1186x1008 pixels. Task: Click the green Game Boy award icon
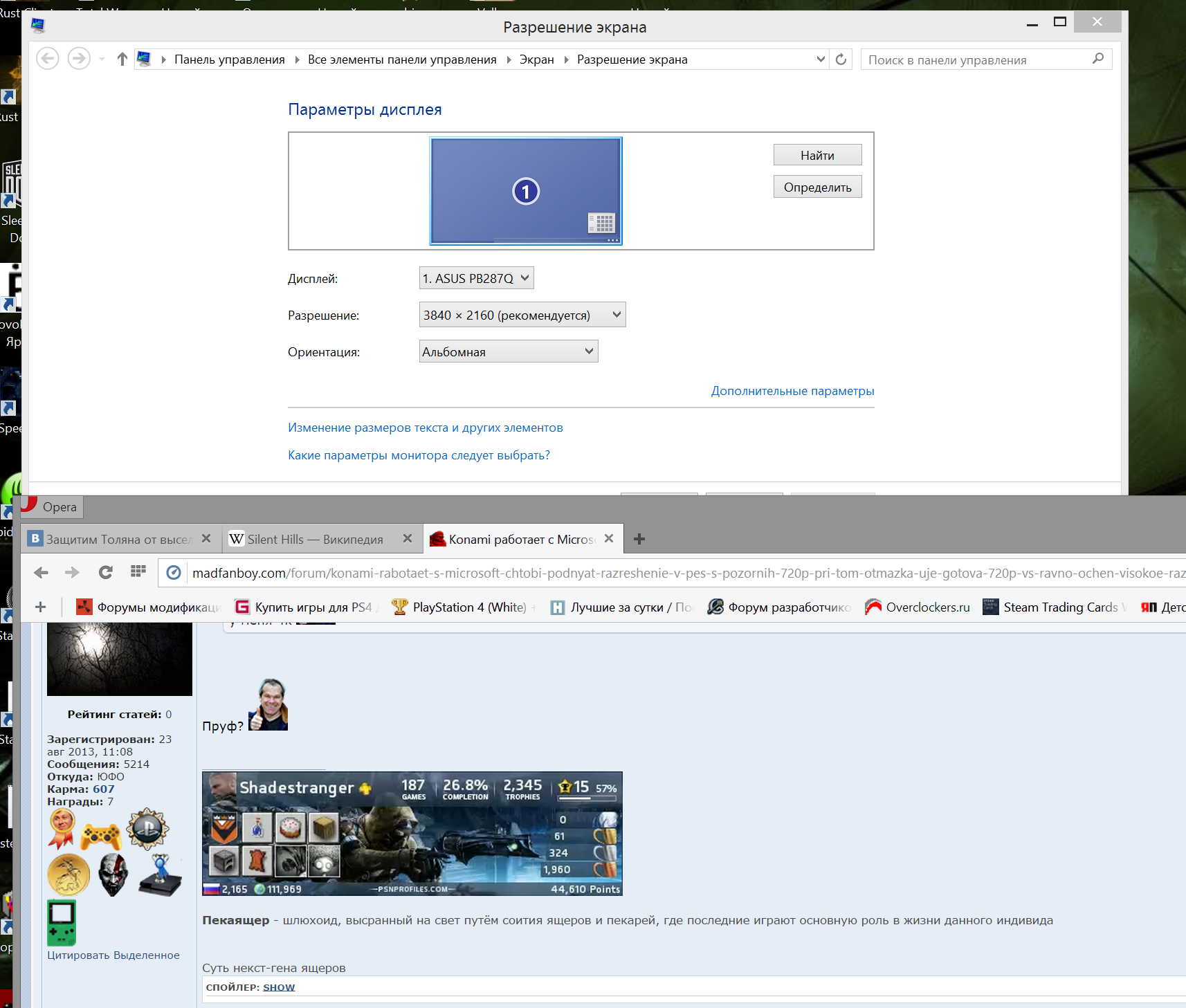coord(62,923)
